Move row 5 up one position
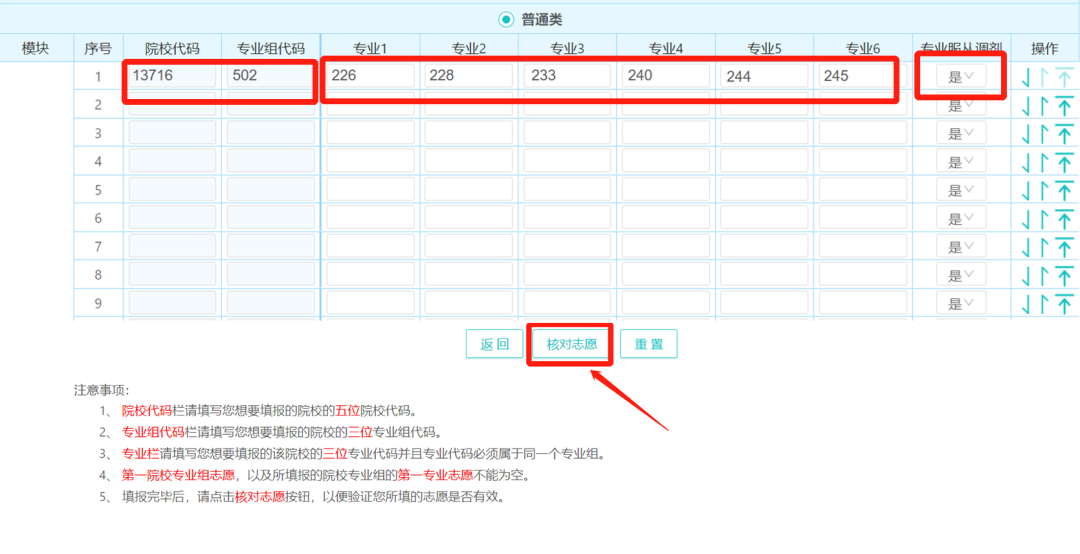The width and height of the screenshot is (1080, 554). pyautogui.click(x=1044, y=190)
